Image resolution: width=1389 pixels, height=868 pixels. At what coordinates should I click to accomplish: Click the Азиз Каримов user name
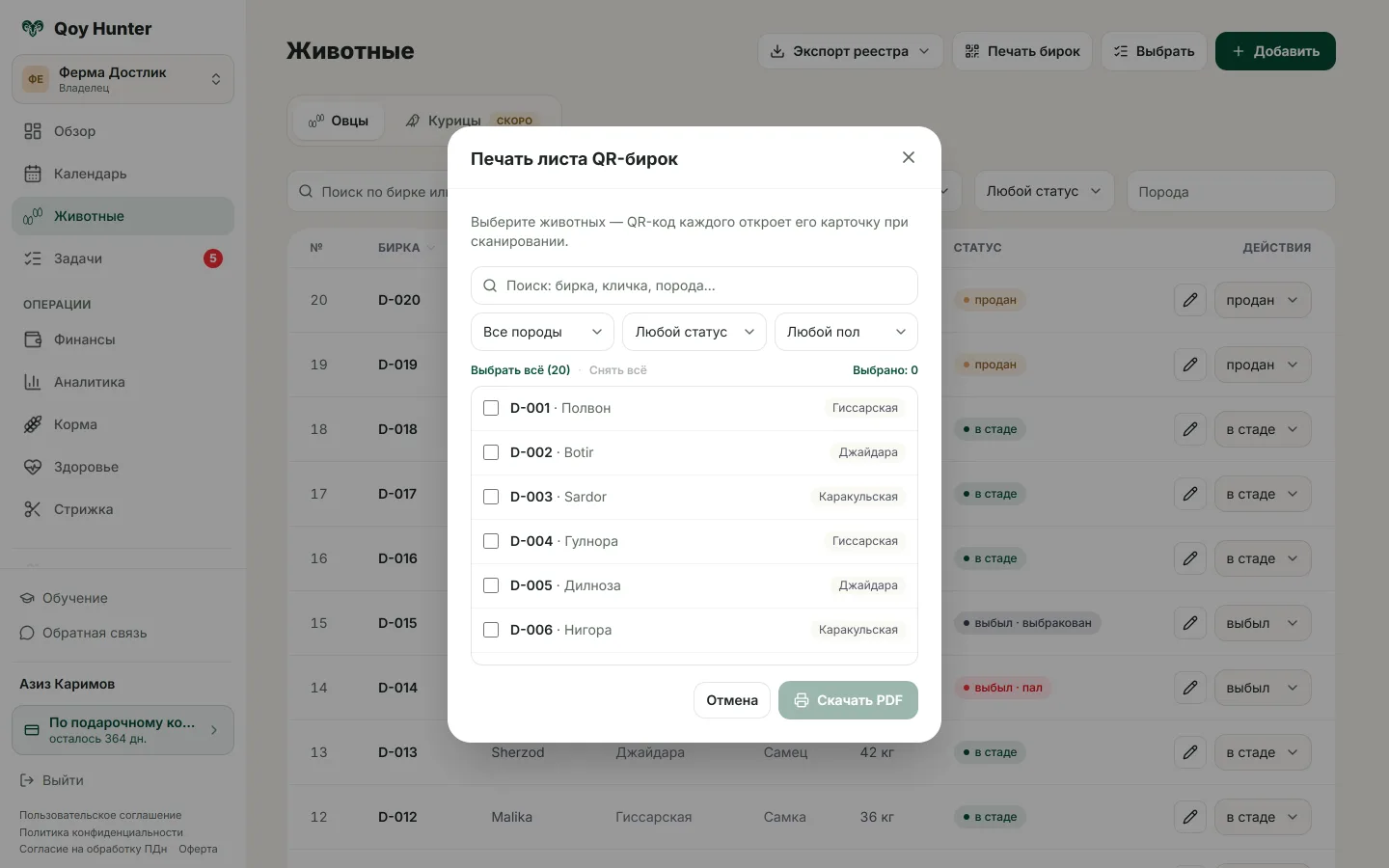tap(68, 684)
